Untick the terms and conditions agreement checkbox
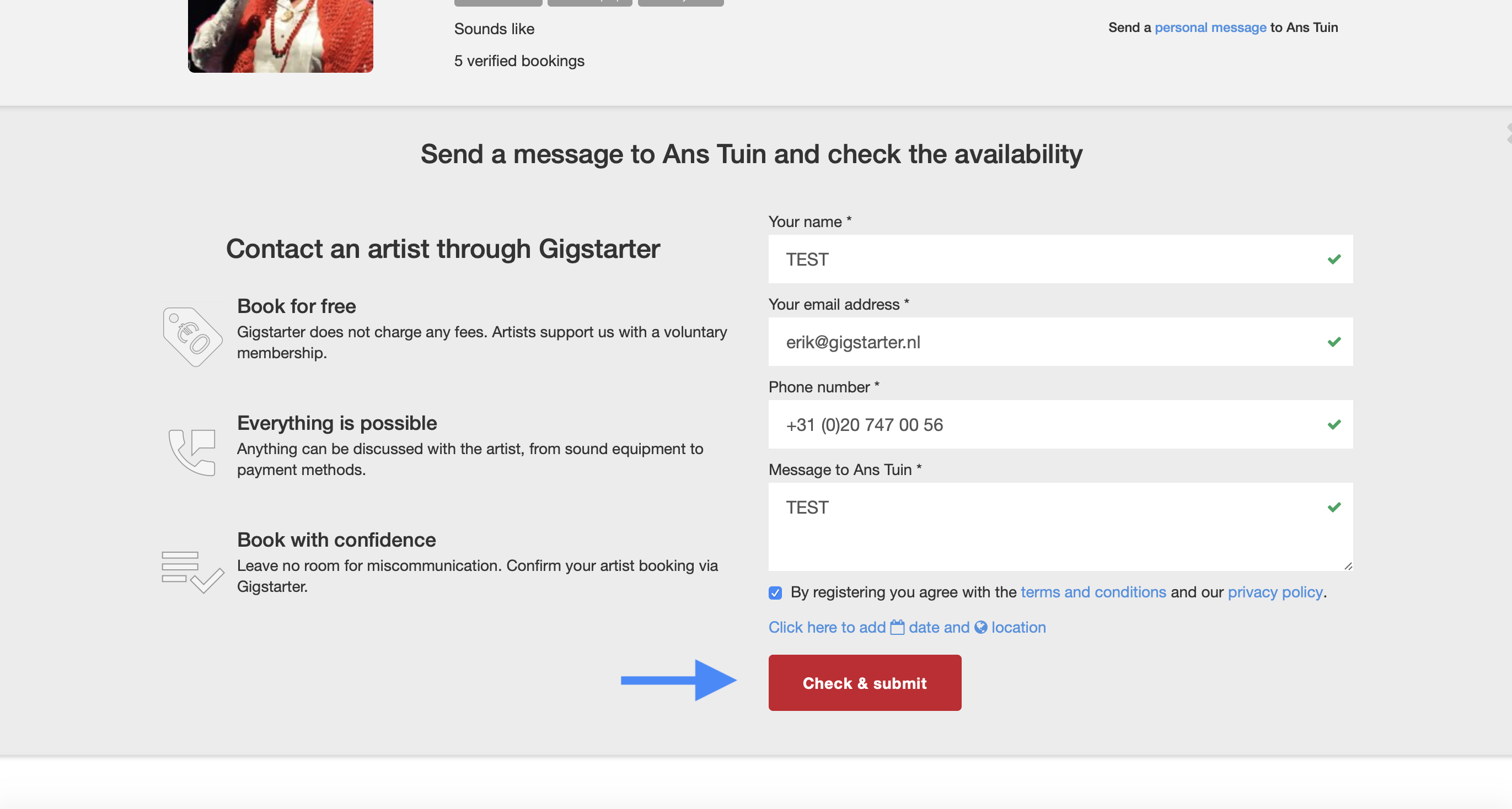The image size is (1512, 809). (775, 592)
